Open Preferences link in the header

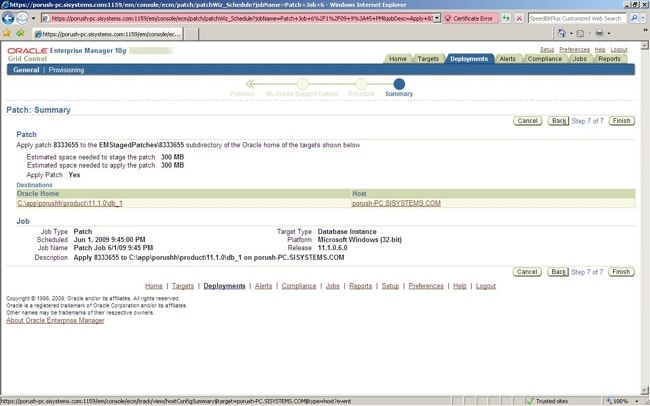(574, 50)
